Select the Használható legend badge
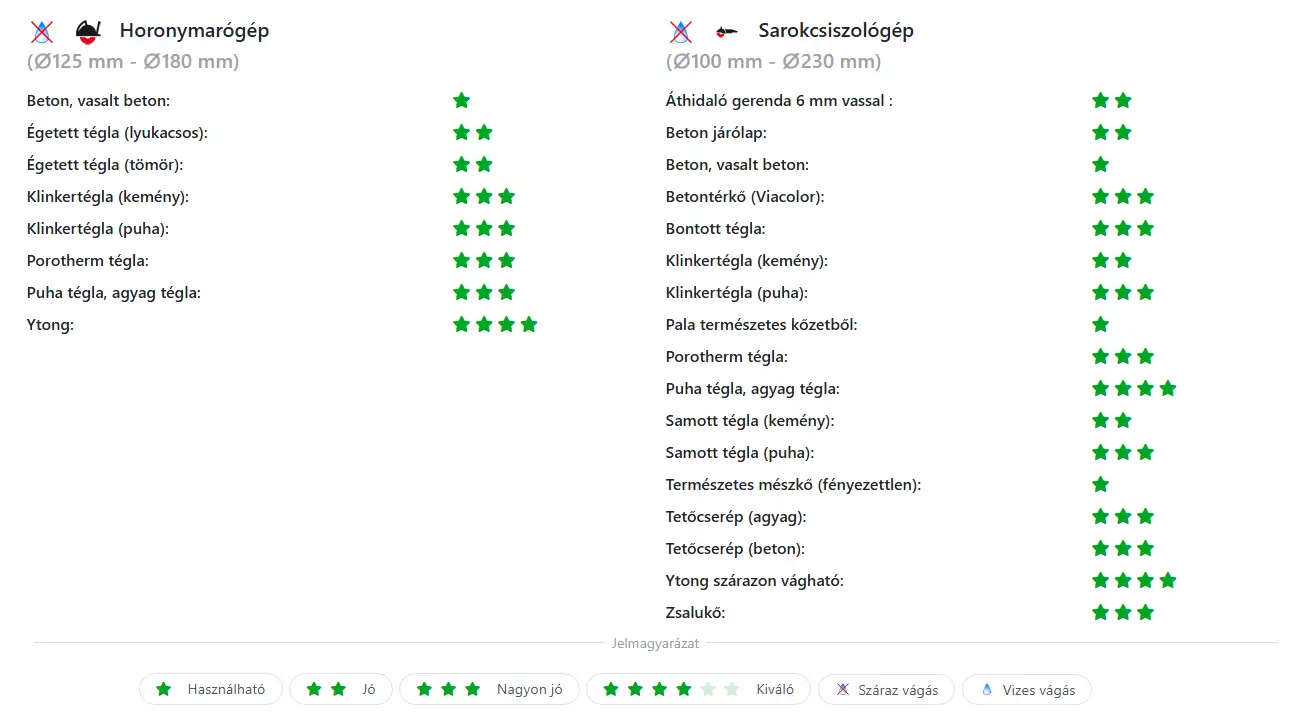Viewport: 1314px width, 723px height. pyautogui.click(x=211, y=690)
